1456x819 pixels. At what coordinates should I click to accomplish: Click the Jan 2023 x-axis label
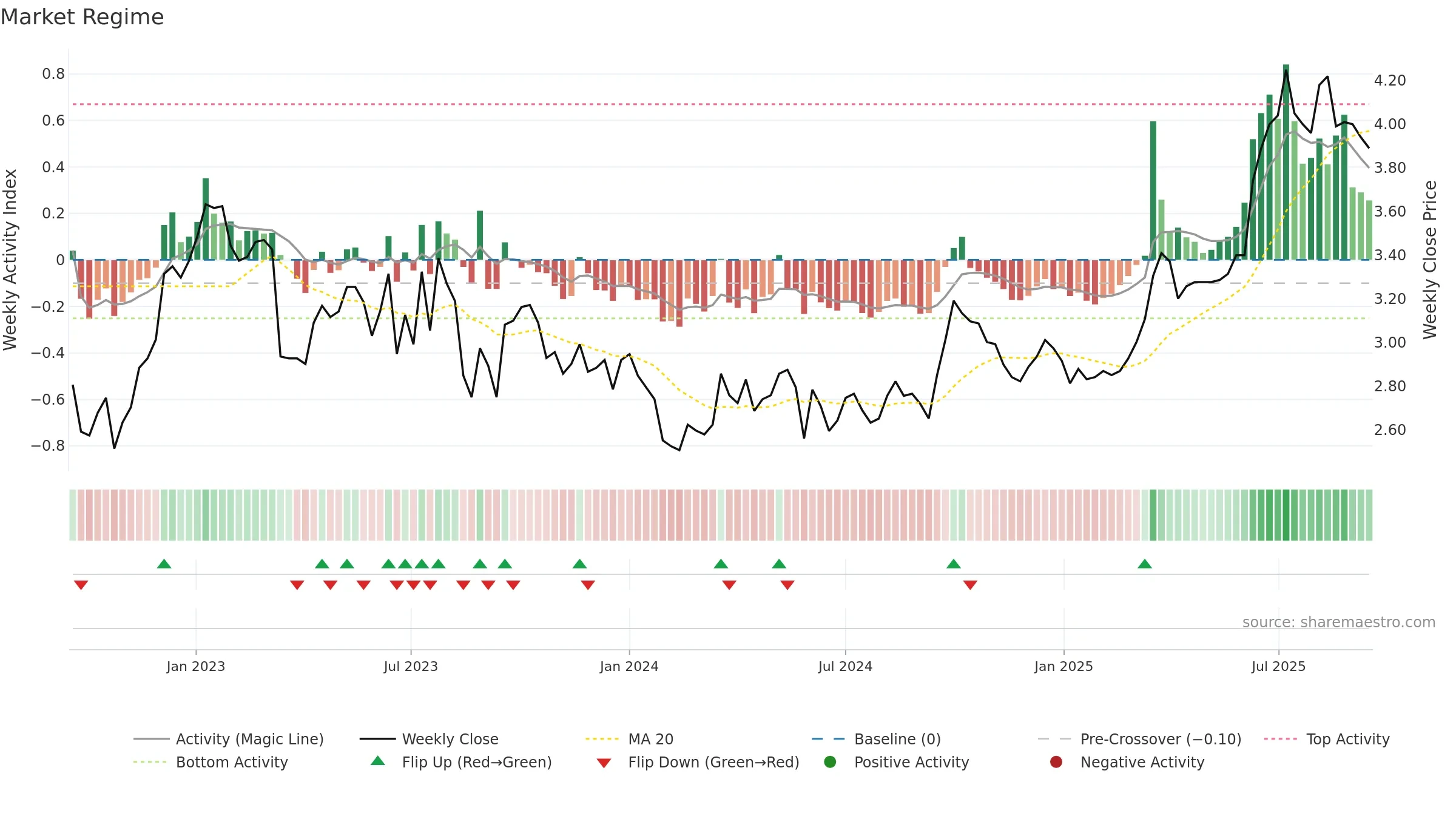196,666
